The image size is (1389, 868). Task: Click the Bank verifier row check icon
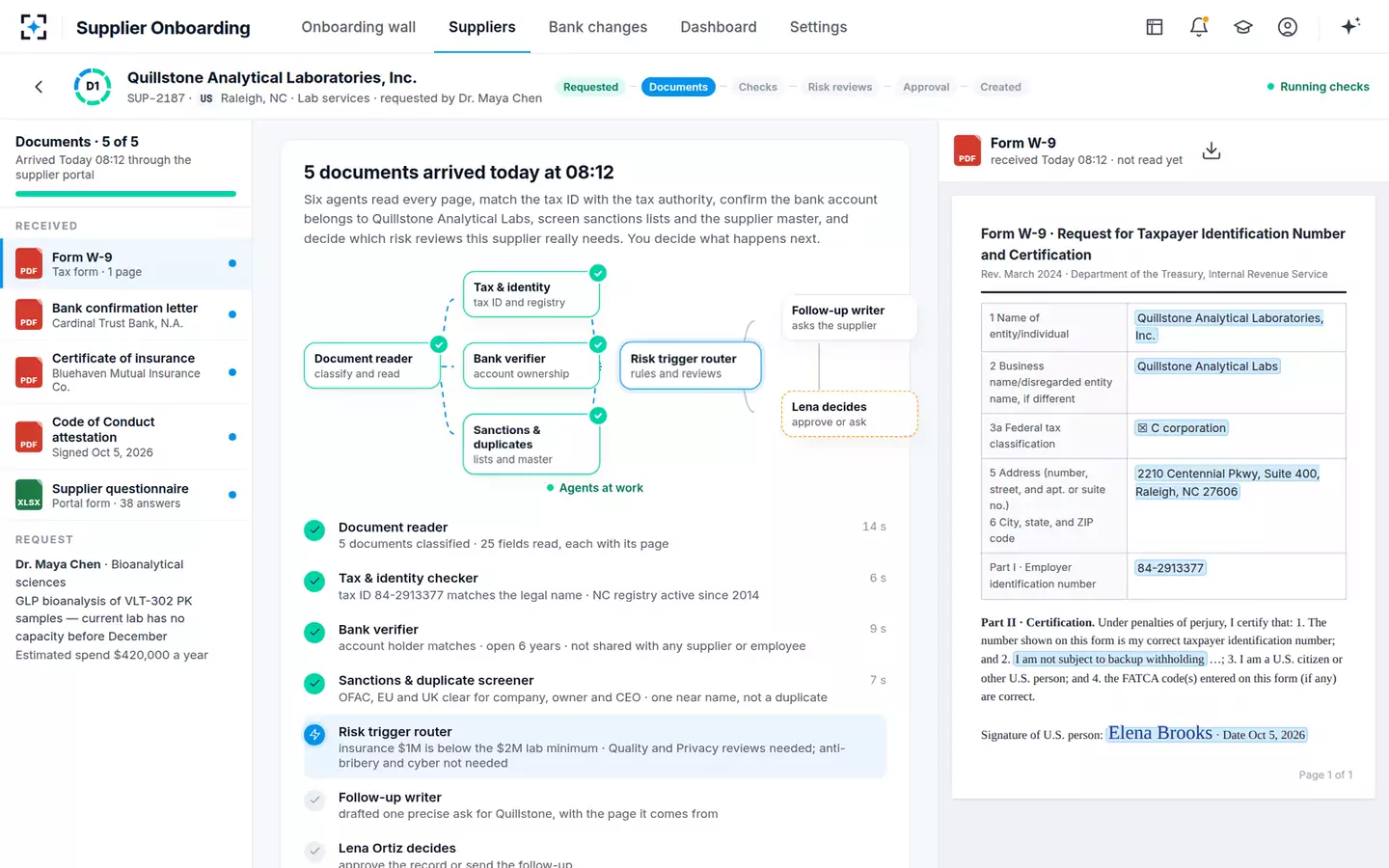[314, 633]
